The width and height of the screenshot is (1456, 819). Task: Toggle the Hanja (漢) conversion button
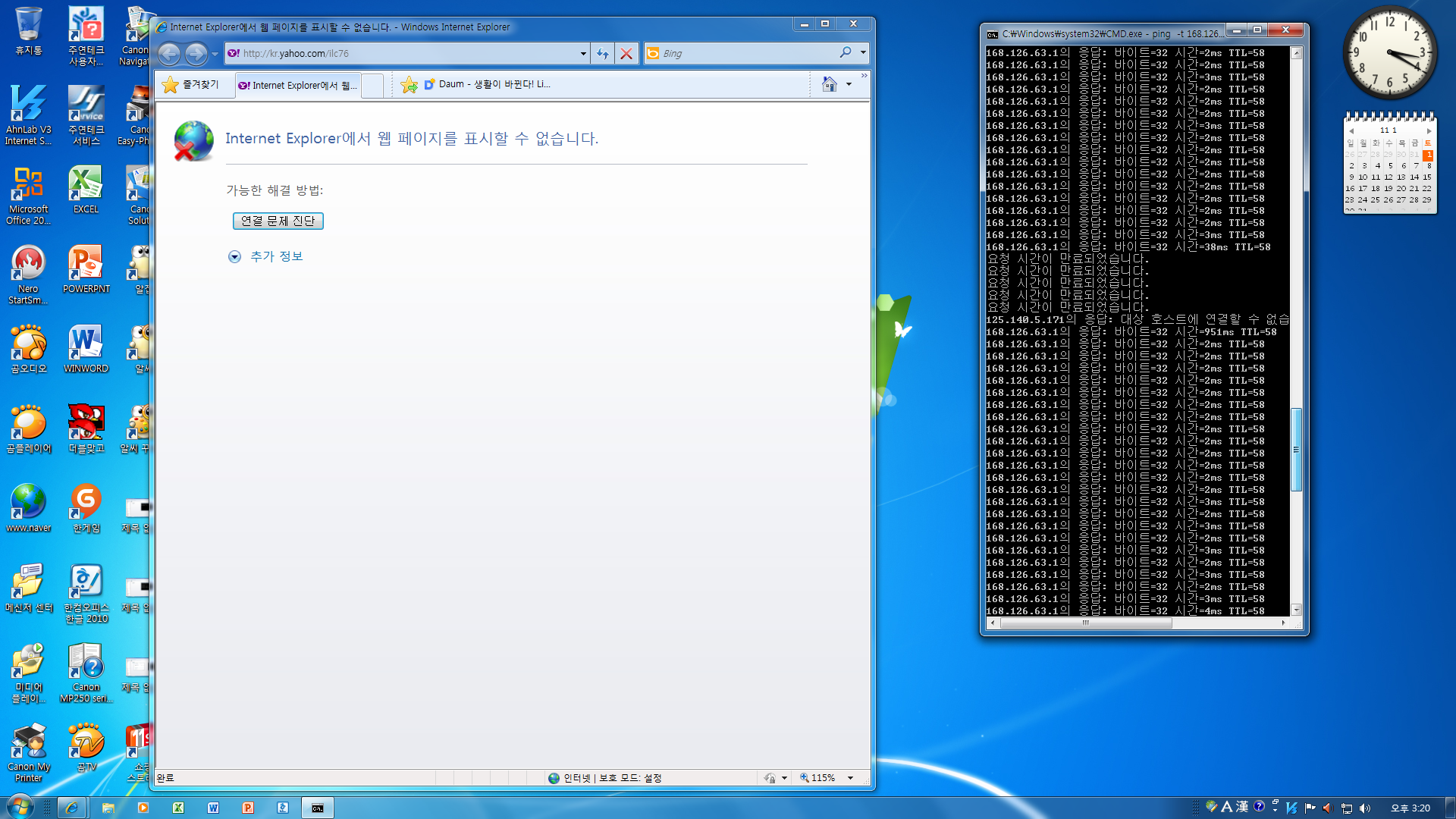point(1242,807)
